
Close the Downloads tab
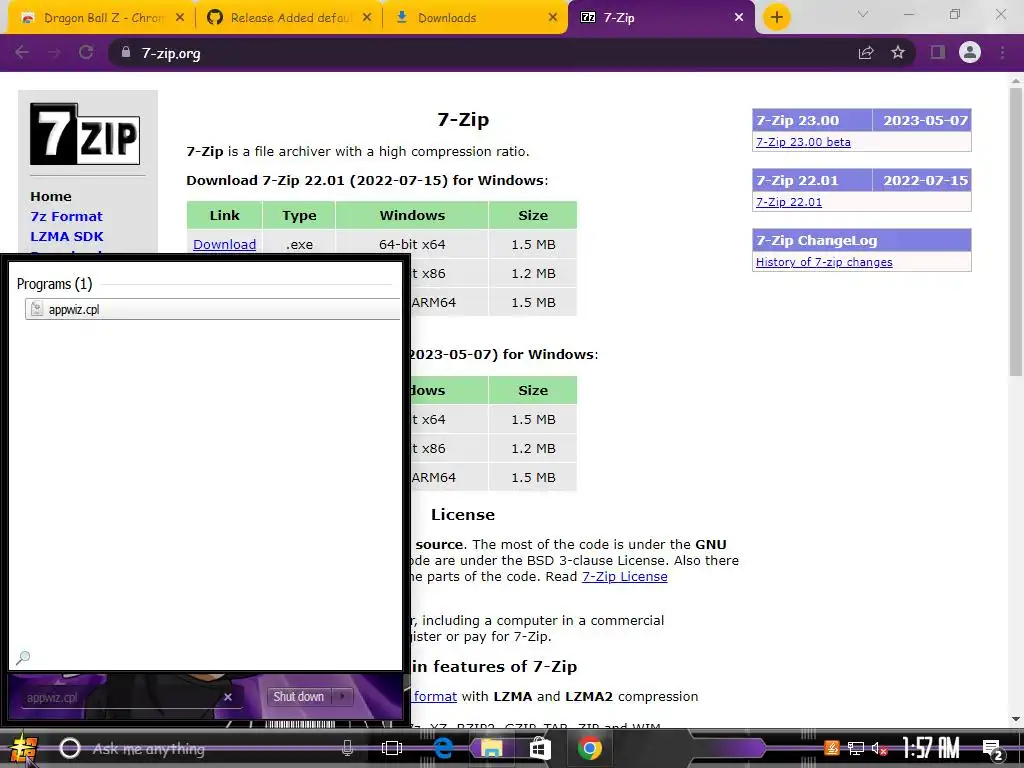pos(553,18)
